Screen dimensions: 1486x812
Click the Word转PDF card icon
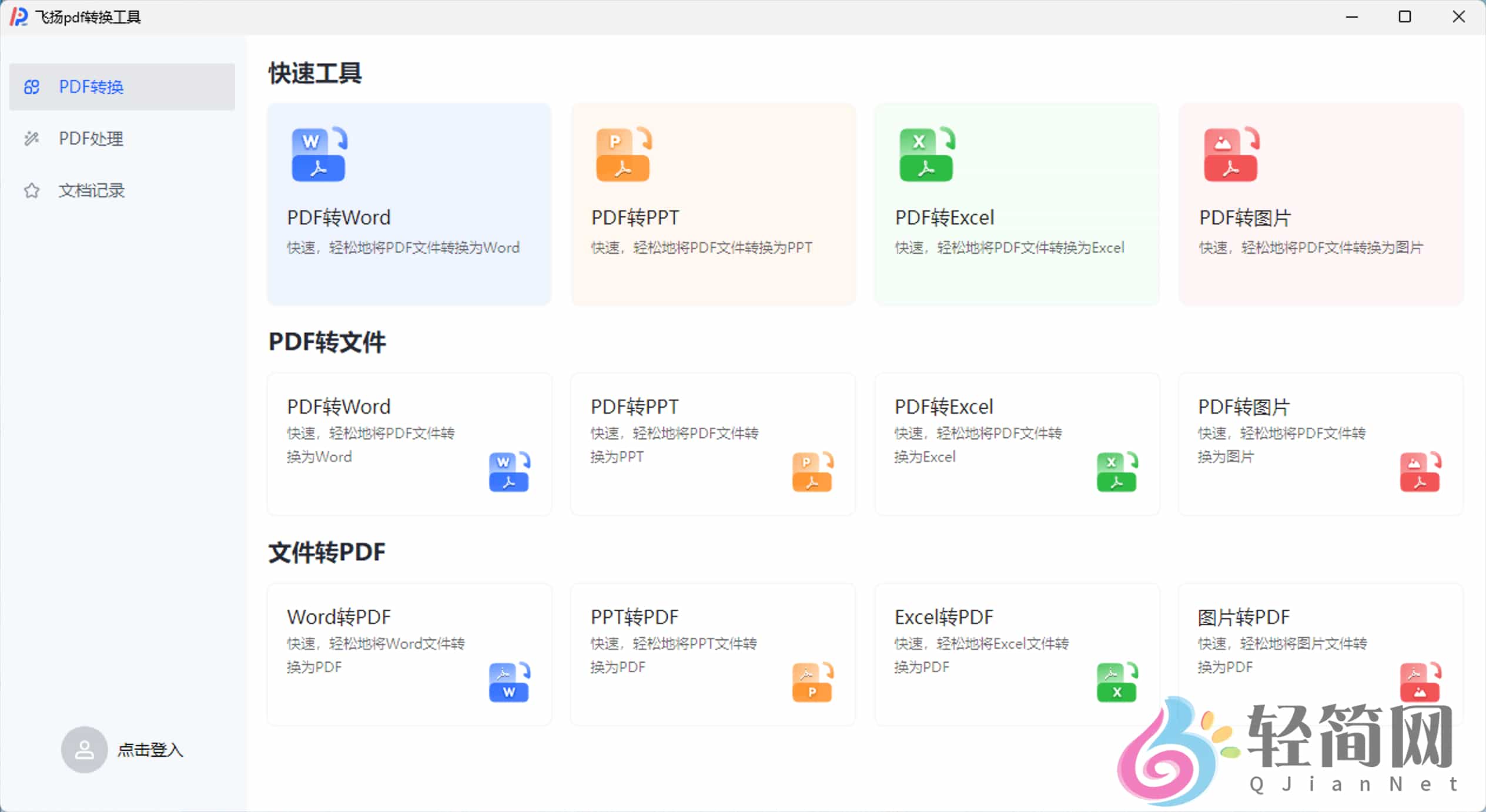[508, 682]
